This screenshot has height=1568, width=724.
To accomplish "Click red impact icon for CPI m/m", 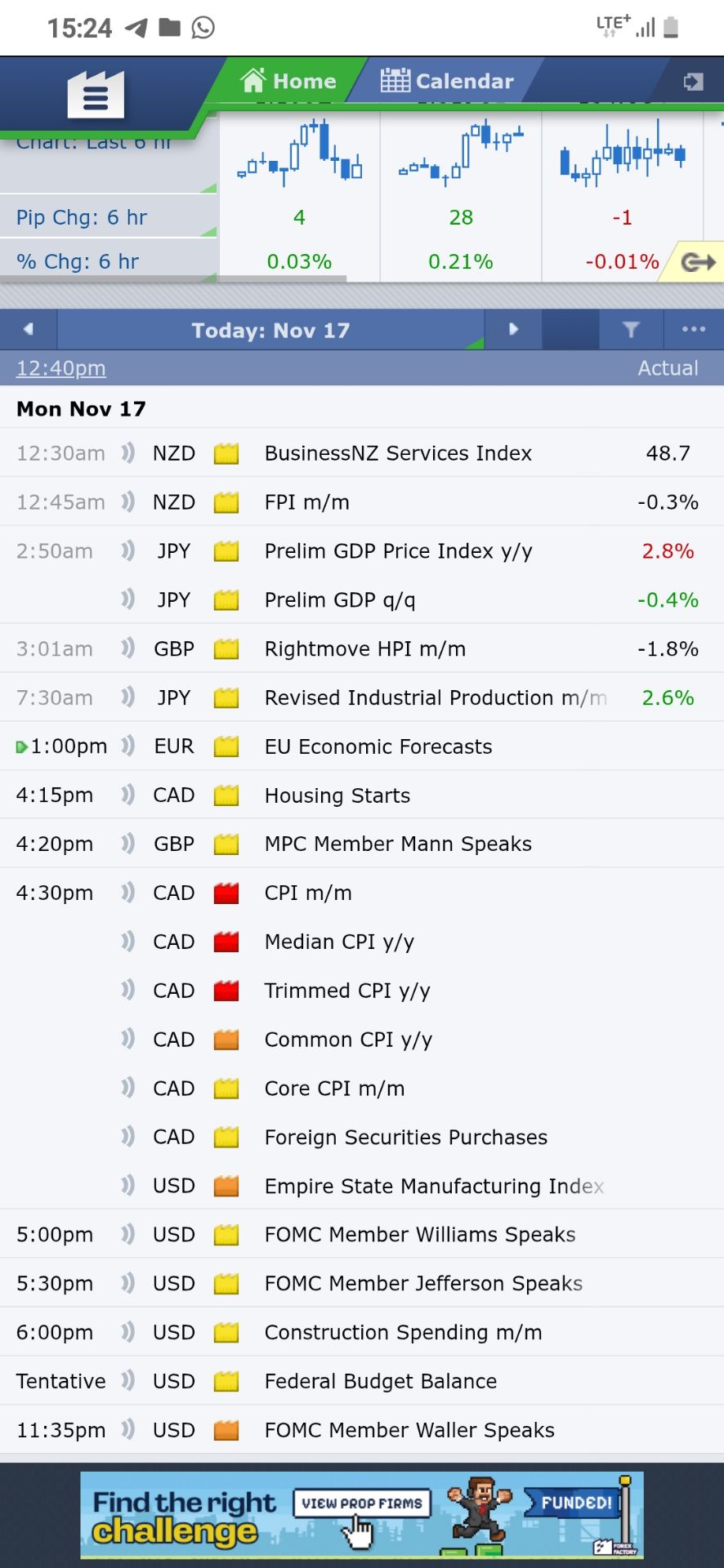I will tap(226, 893).
